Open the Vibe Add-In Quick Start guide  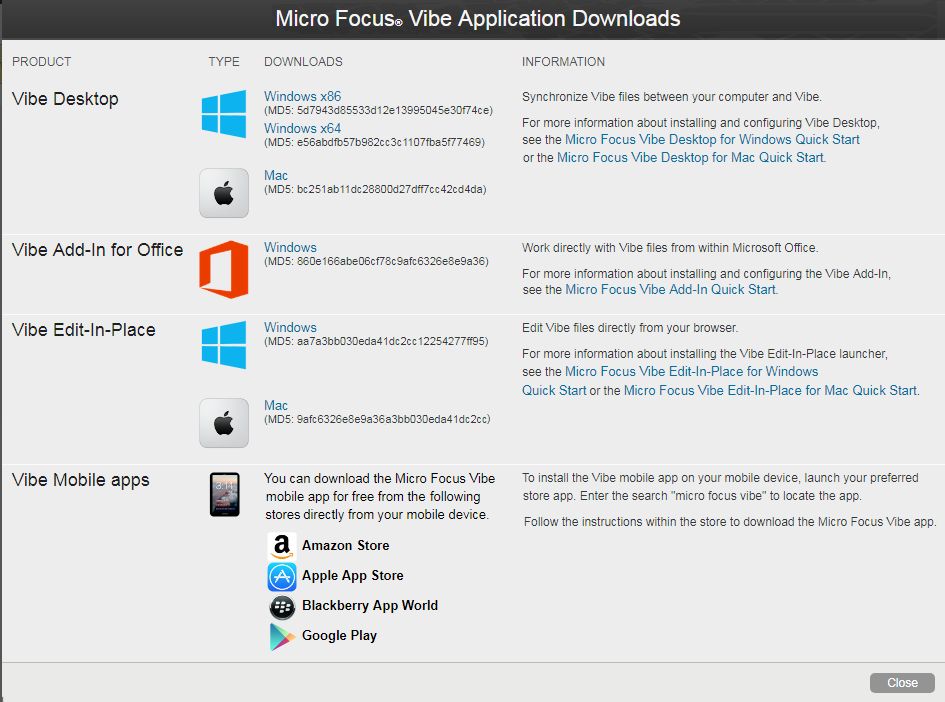point(670,290)
